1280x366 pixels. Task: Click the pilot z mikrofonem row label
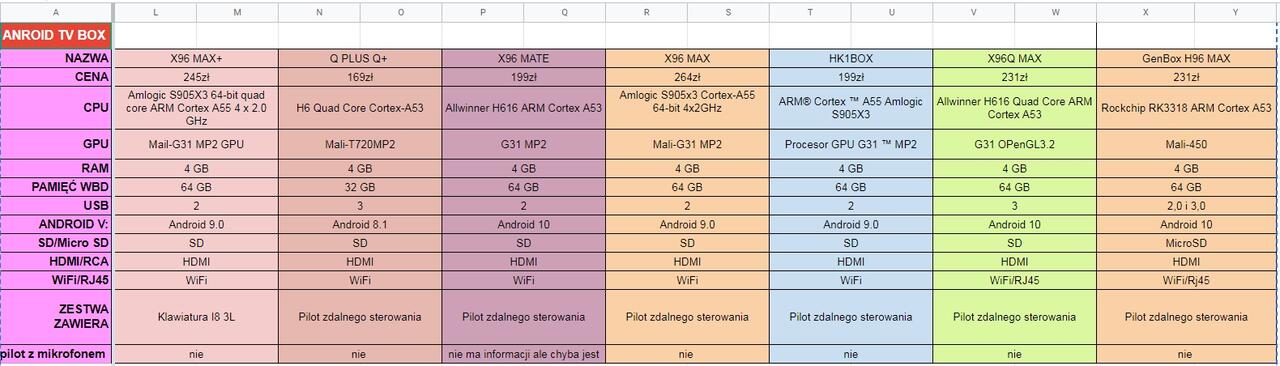[57, 353]
